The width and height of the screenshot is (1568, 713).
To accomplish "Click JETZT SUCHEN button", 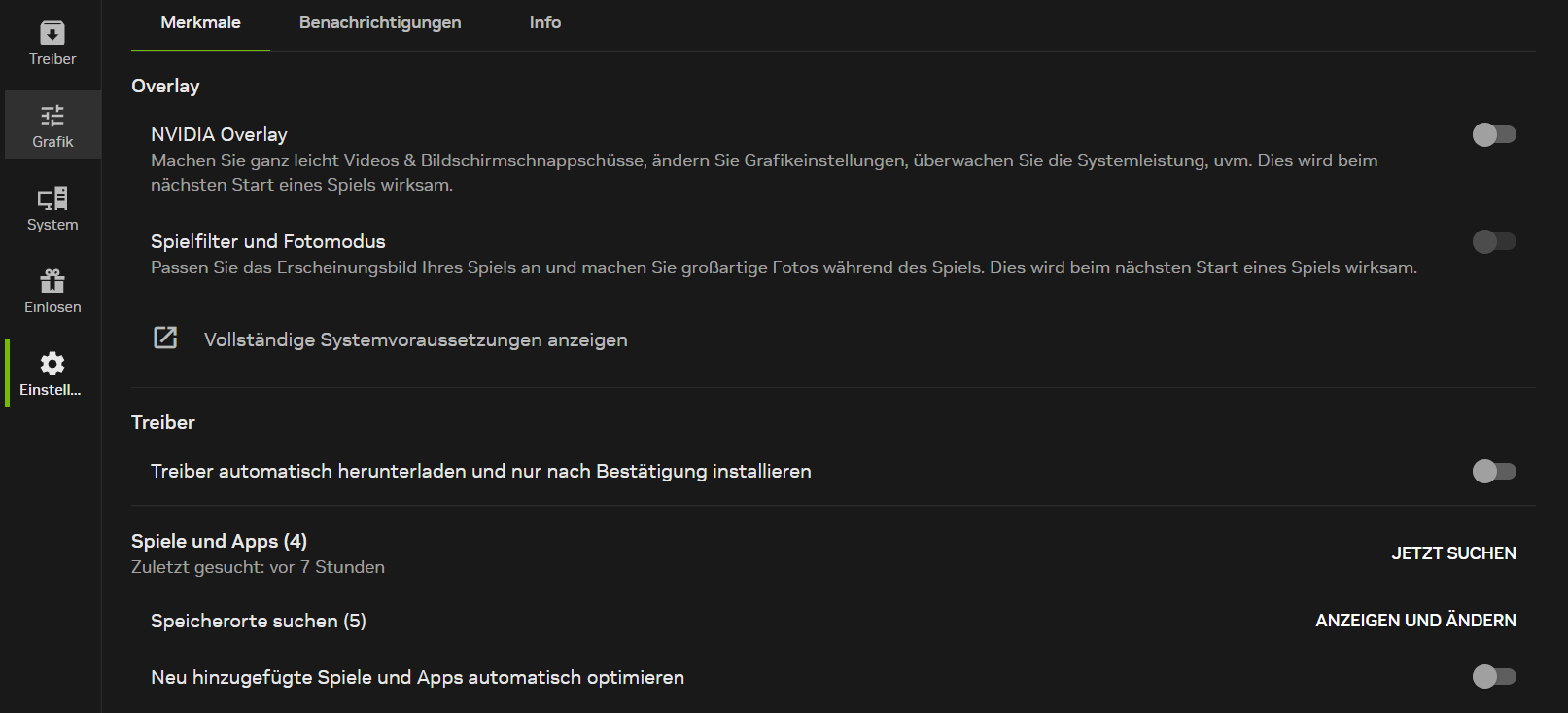I will [x=1453, y=553].
